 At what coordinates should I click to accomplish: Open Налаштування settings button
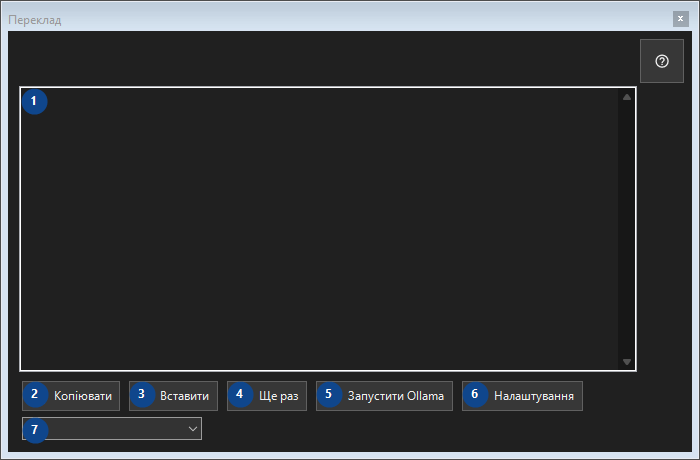point(522,396)
